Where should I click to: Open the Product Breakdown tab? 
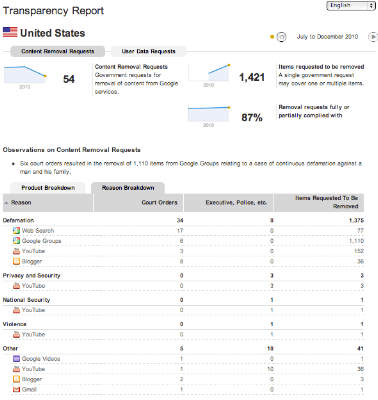48,188
